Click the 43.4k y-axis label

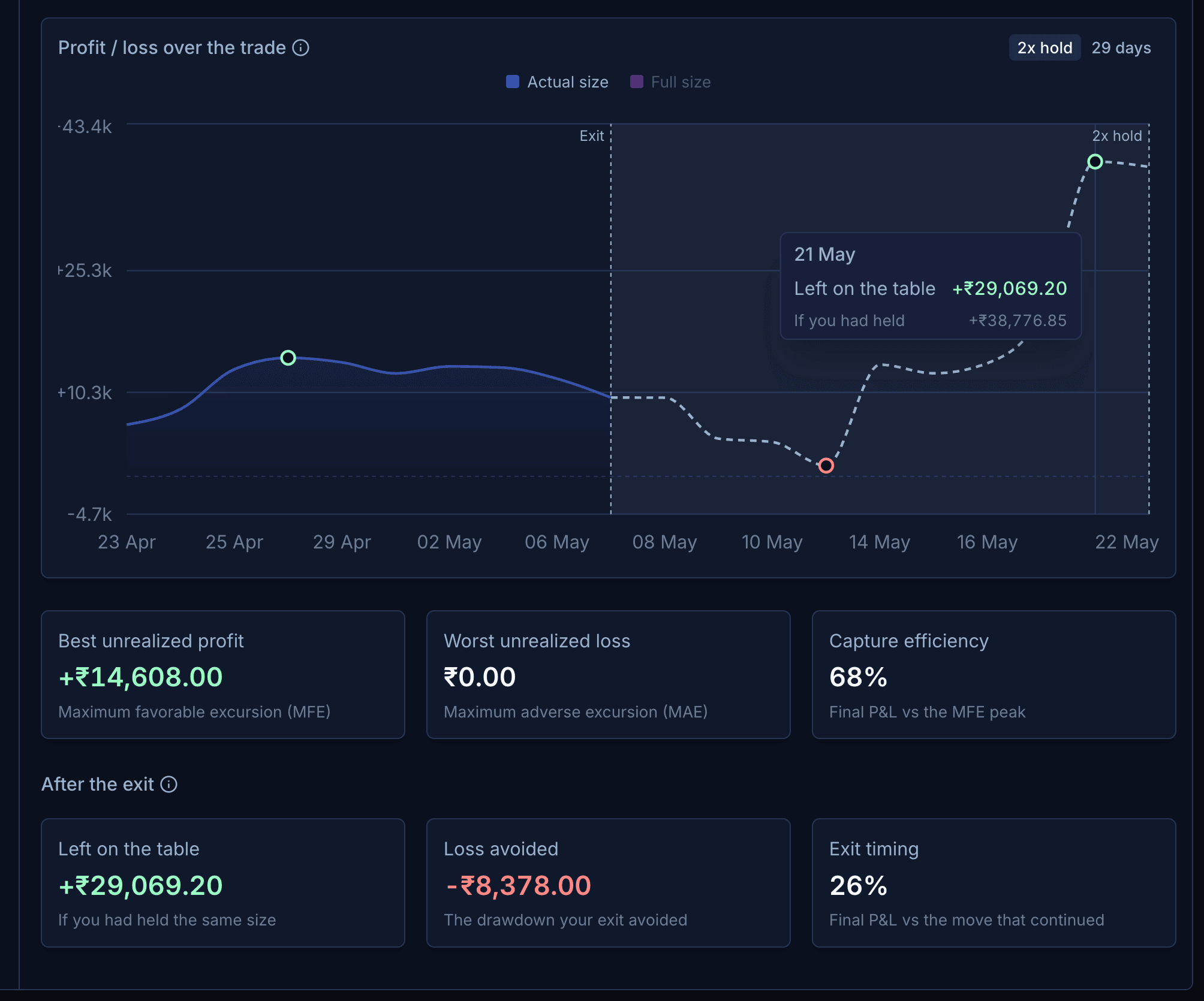pos(85,126)
